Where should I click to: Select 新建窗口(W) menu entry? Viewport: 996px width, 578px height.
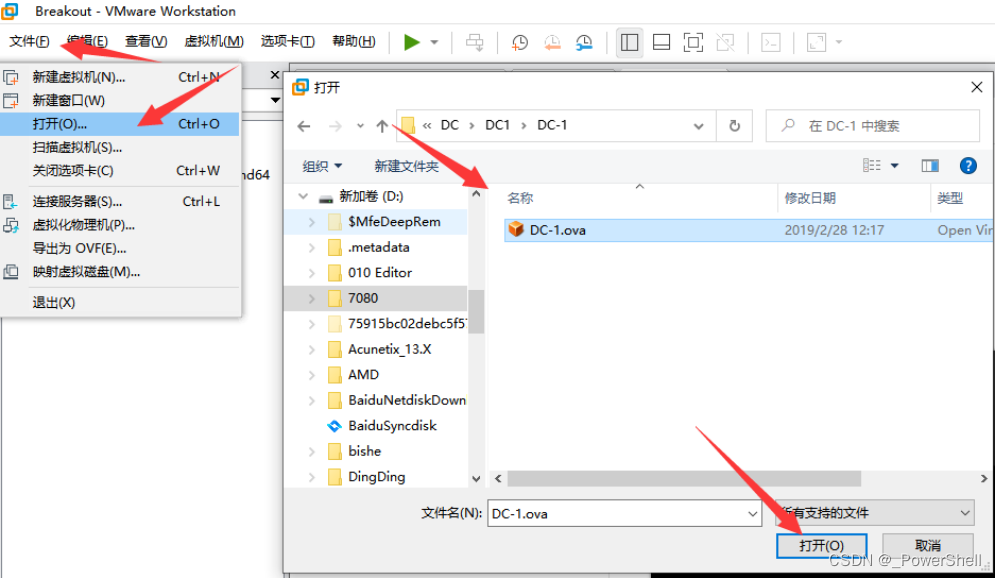121,100
